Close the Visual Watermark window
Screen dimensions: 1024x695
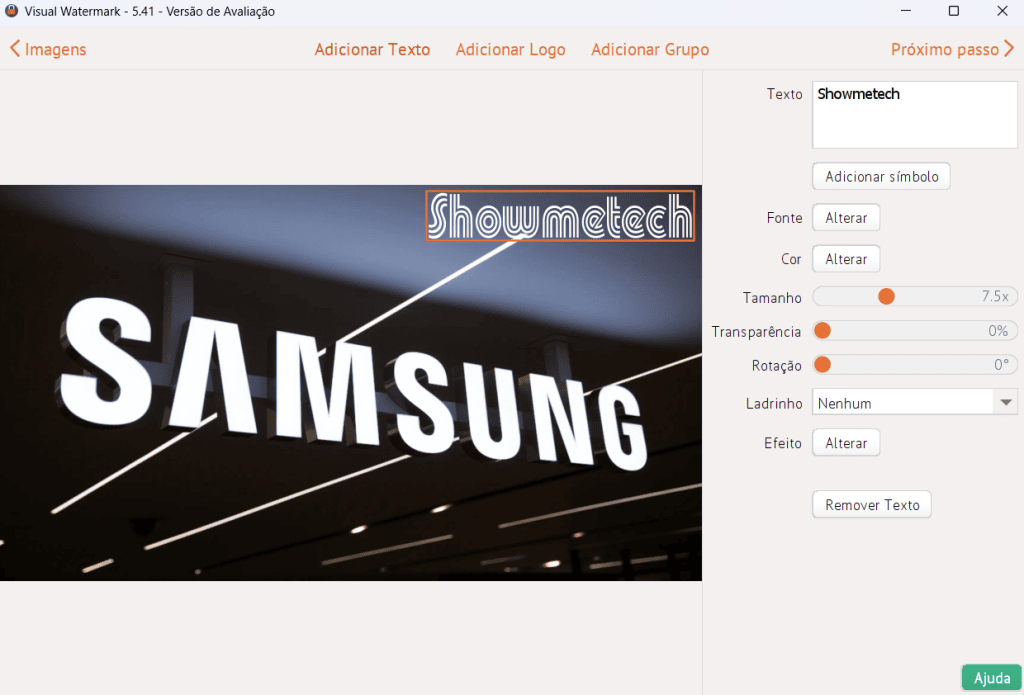tap(1002, 11)
